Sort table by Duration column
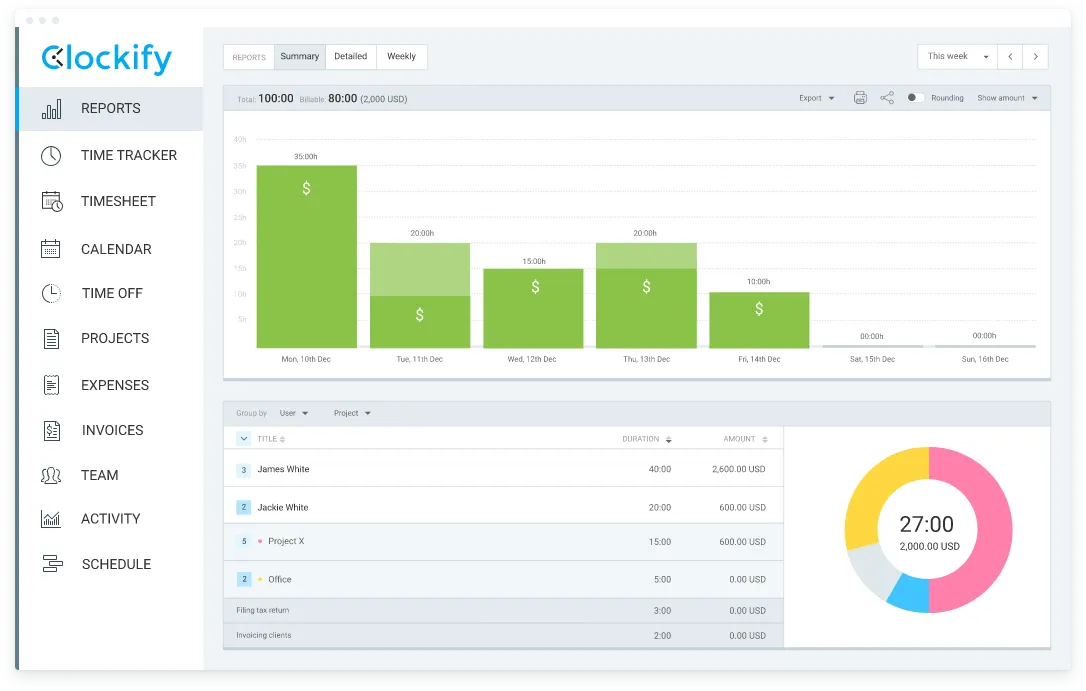Screen dimensions: 1086x691 646,439
